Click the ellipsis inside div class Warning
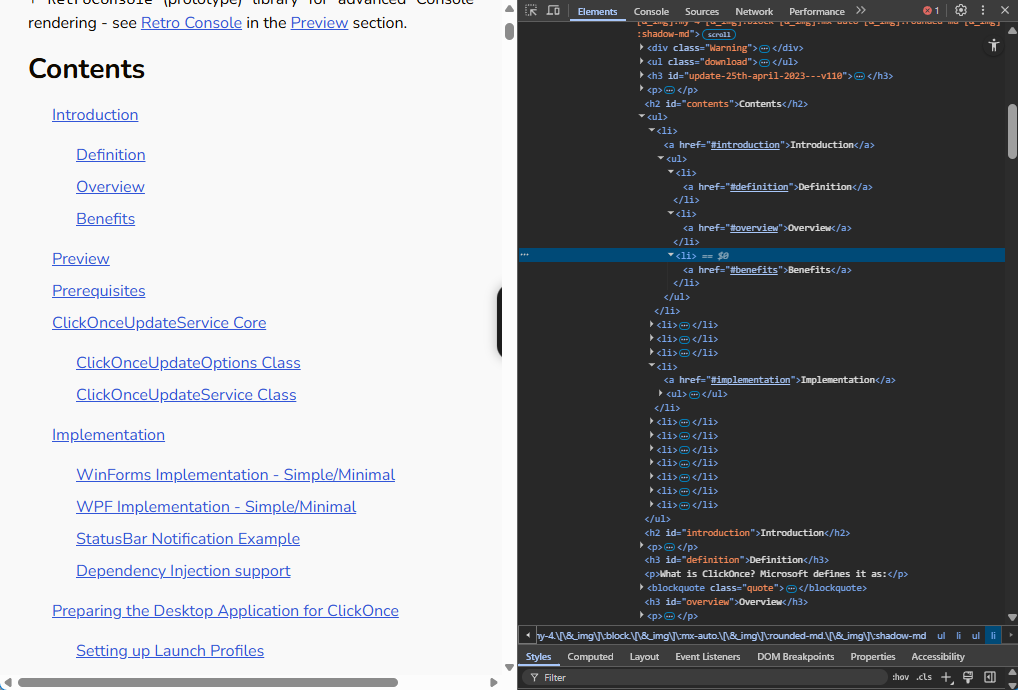 point(764,48)
